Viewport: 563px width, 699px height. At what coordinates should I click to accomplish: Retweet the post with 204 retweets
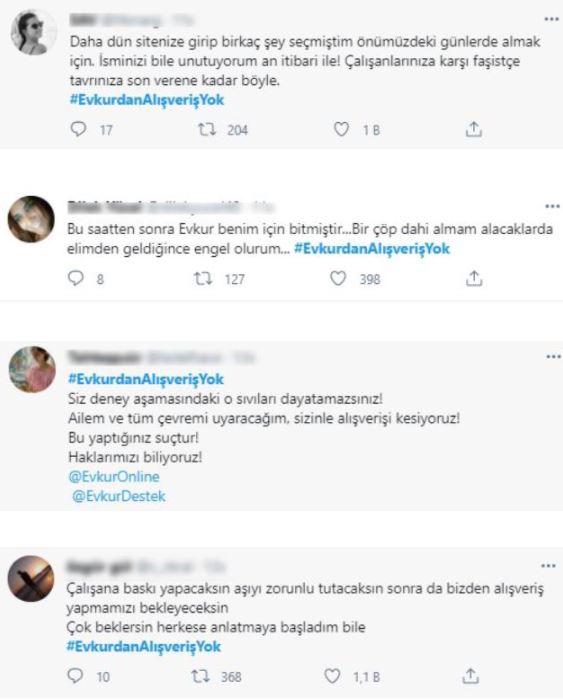(207, 130)
